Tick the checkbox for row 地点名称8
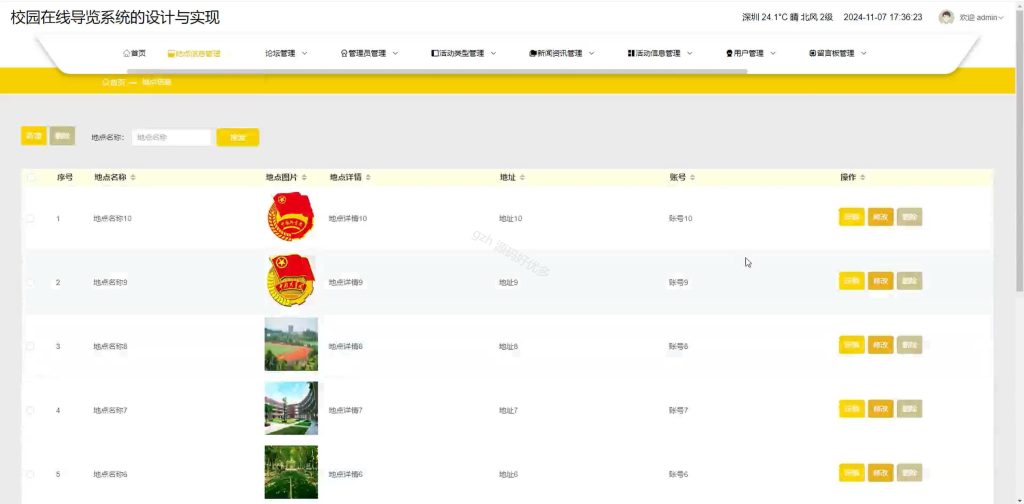Image resolution: width=1024 pixels, height=504 pixels. point(30,346)
